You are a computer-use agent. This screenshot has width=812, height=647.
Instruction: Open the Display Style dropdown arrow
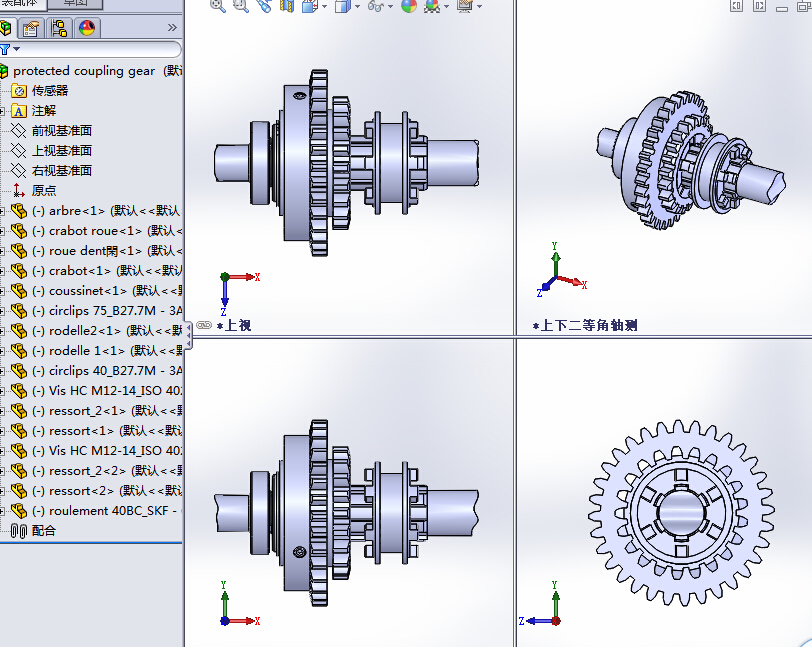click(x=357, y=7)
